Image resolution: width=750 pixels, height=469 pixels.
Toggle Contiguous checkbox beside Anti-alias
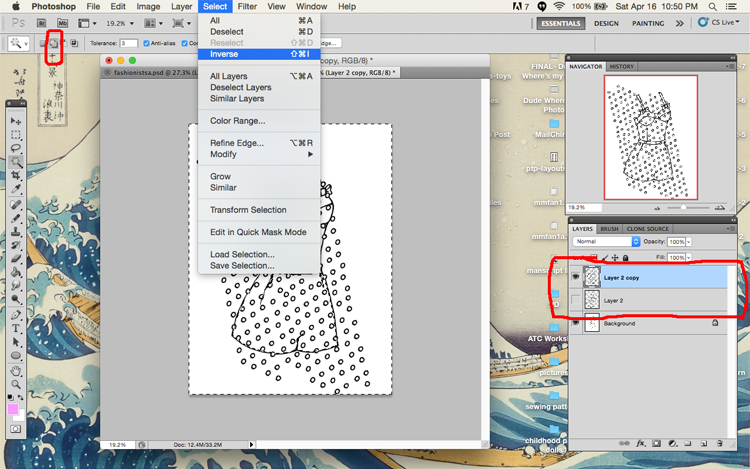tap(184, 44)
